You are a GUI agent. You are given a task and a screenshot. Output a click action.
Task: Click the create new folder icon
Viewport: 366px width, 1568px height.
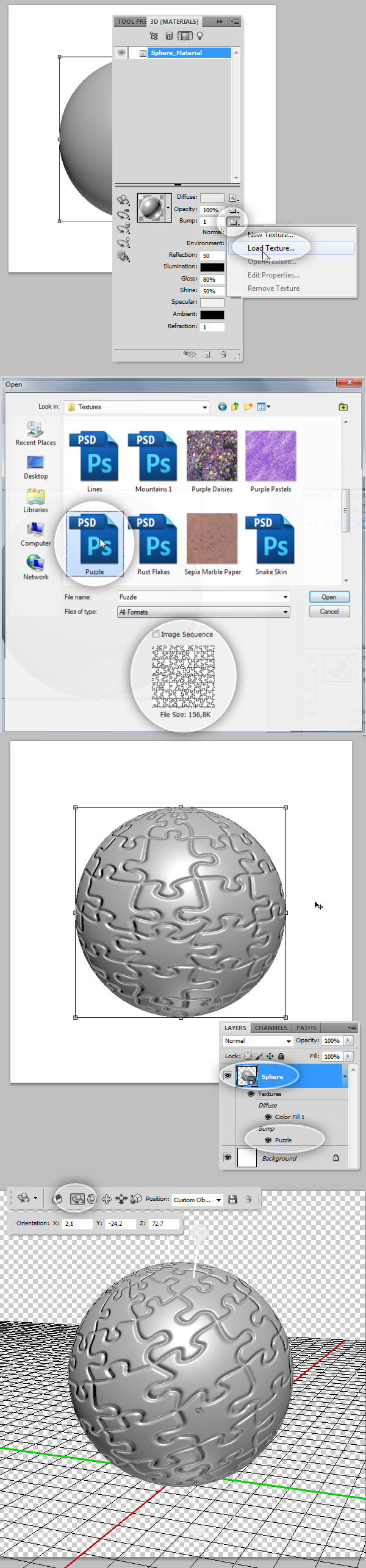click(248, 407)
